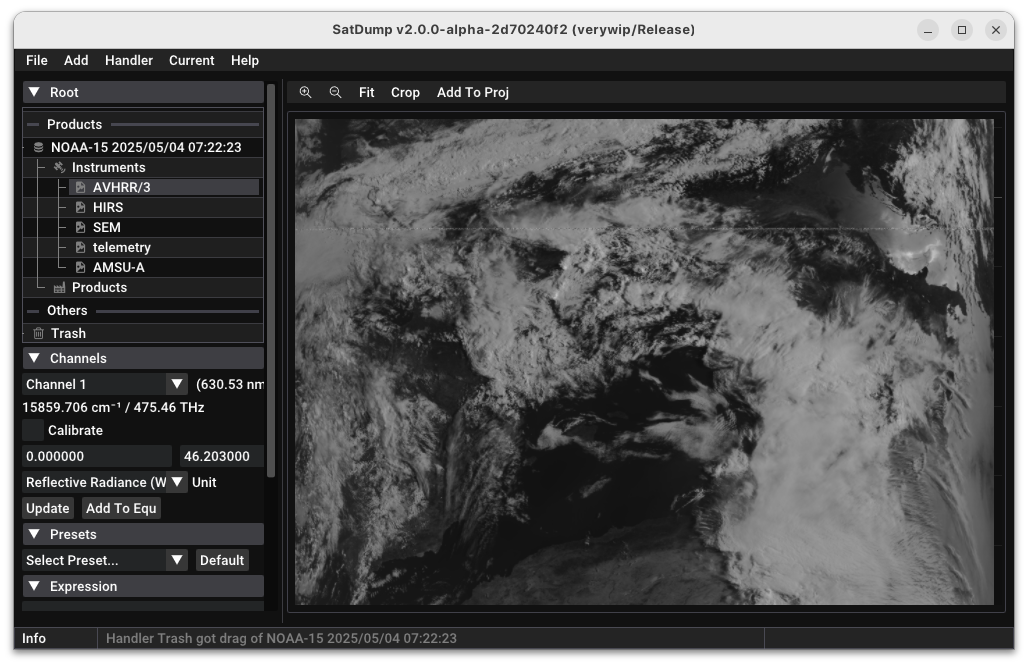Viewport: 1028px width, 666px height.
Task: Enable the Calibrate checkbox
Action: click(x=33, y=430)
